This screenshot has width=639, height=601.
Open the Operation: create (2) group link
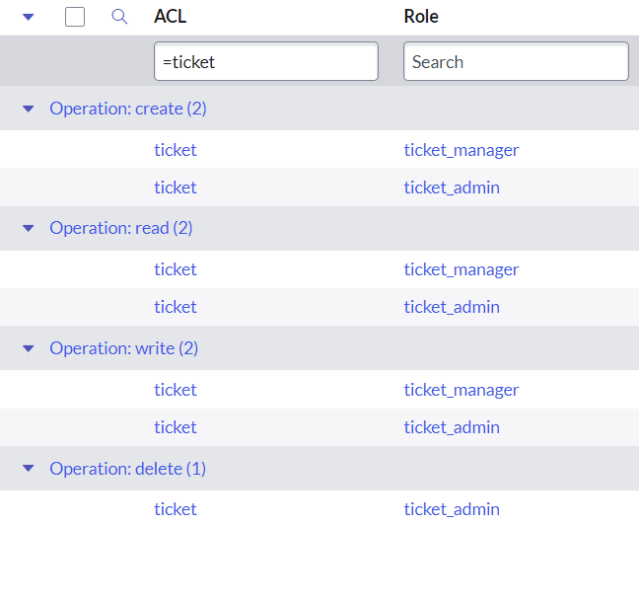128,108
